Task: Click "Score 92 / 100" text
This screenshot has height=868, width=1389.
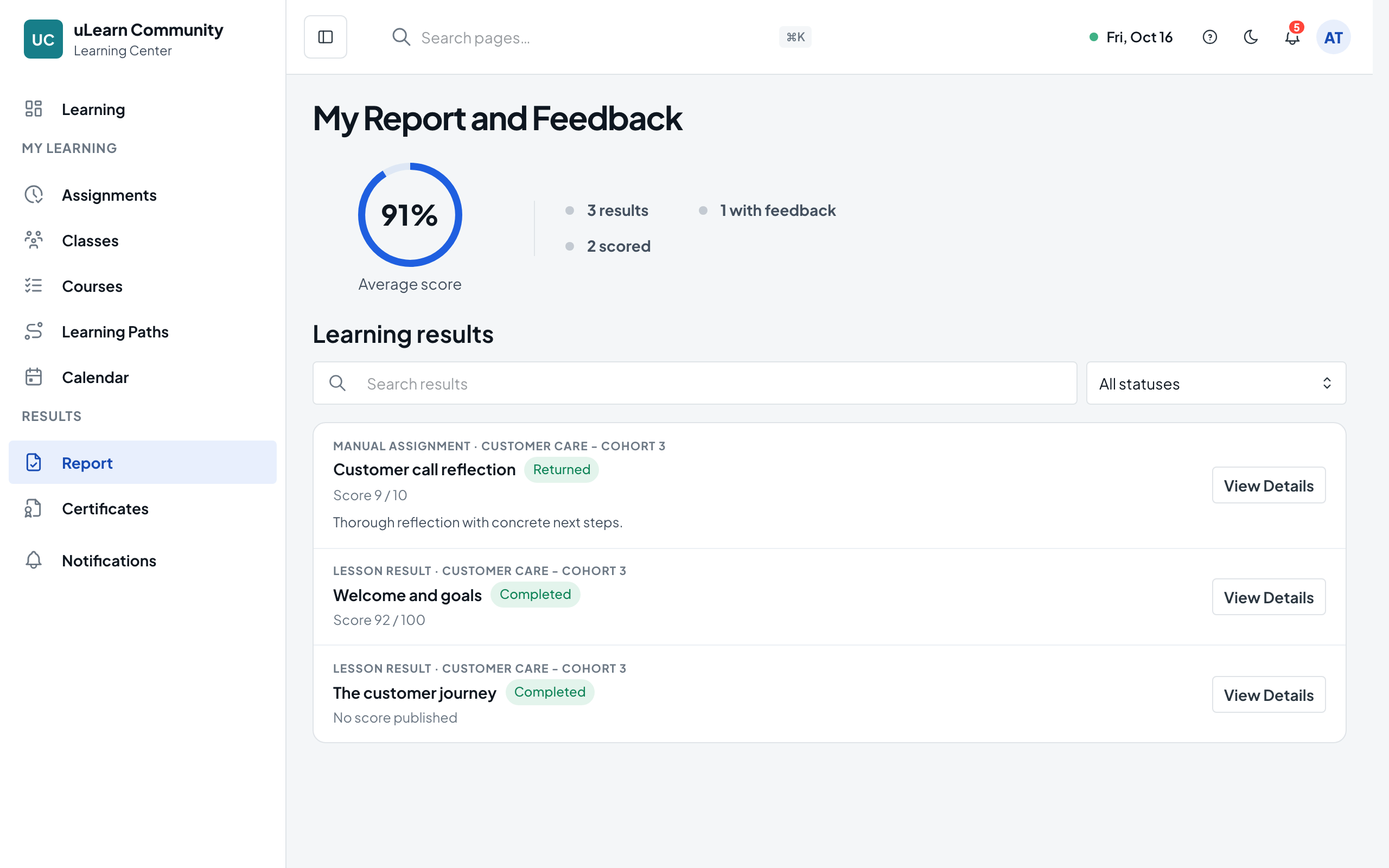Action: click(379, 620)
